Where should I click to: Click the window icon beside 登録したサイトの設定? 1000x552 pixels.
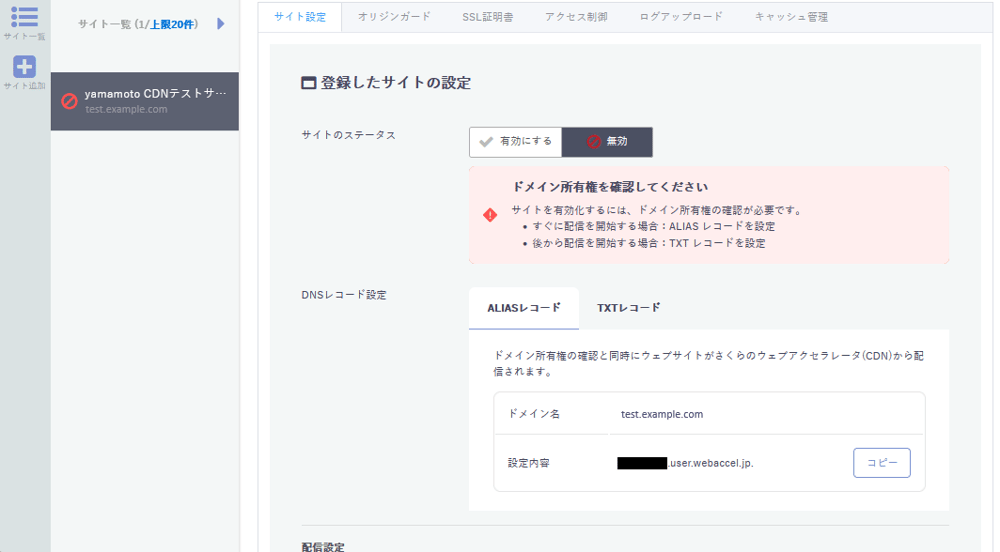coord(309,83)
